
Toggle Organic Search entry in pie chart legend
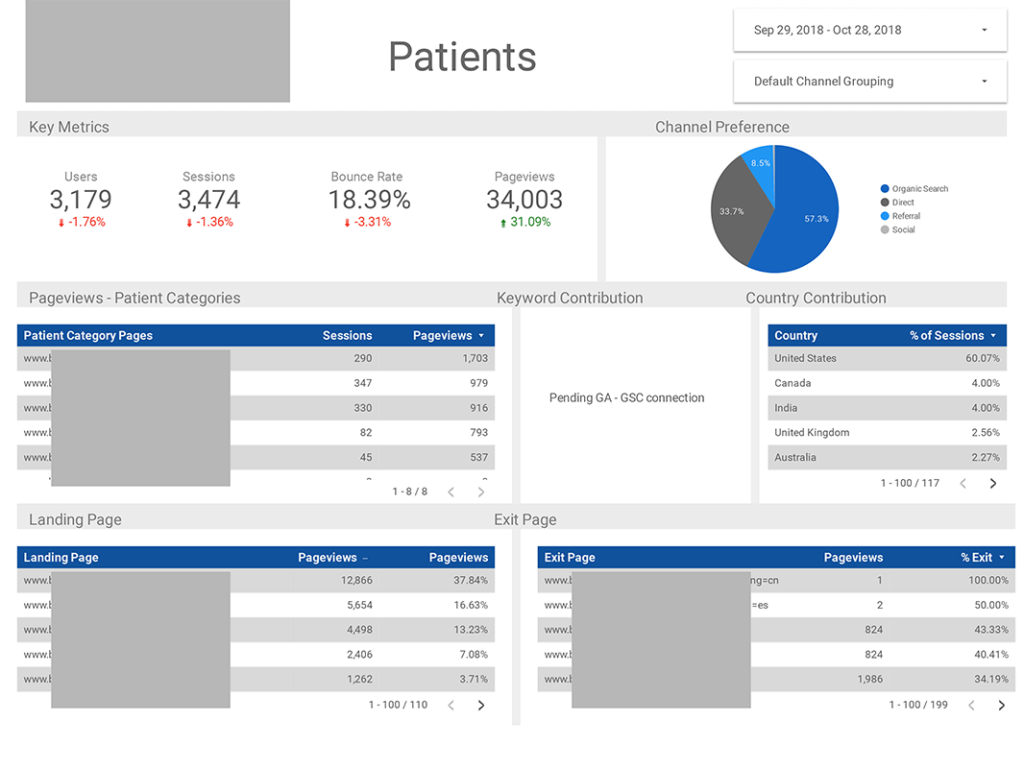912,188
